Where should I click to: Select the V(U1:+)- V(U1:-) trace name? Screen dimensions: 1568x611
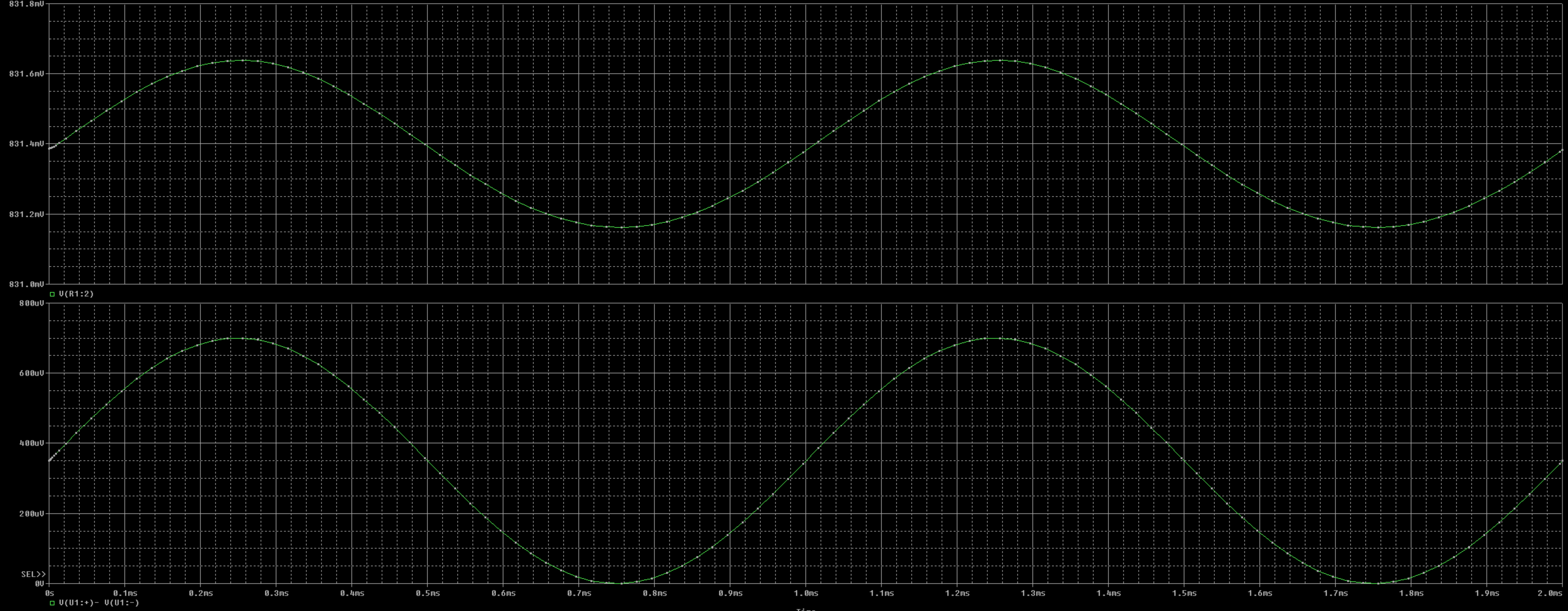click(99, 603)
